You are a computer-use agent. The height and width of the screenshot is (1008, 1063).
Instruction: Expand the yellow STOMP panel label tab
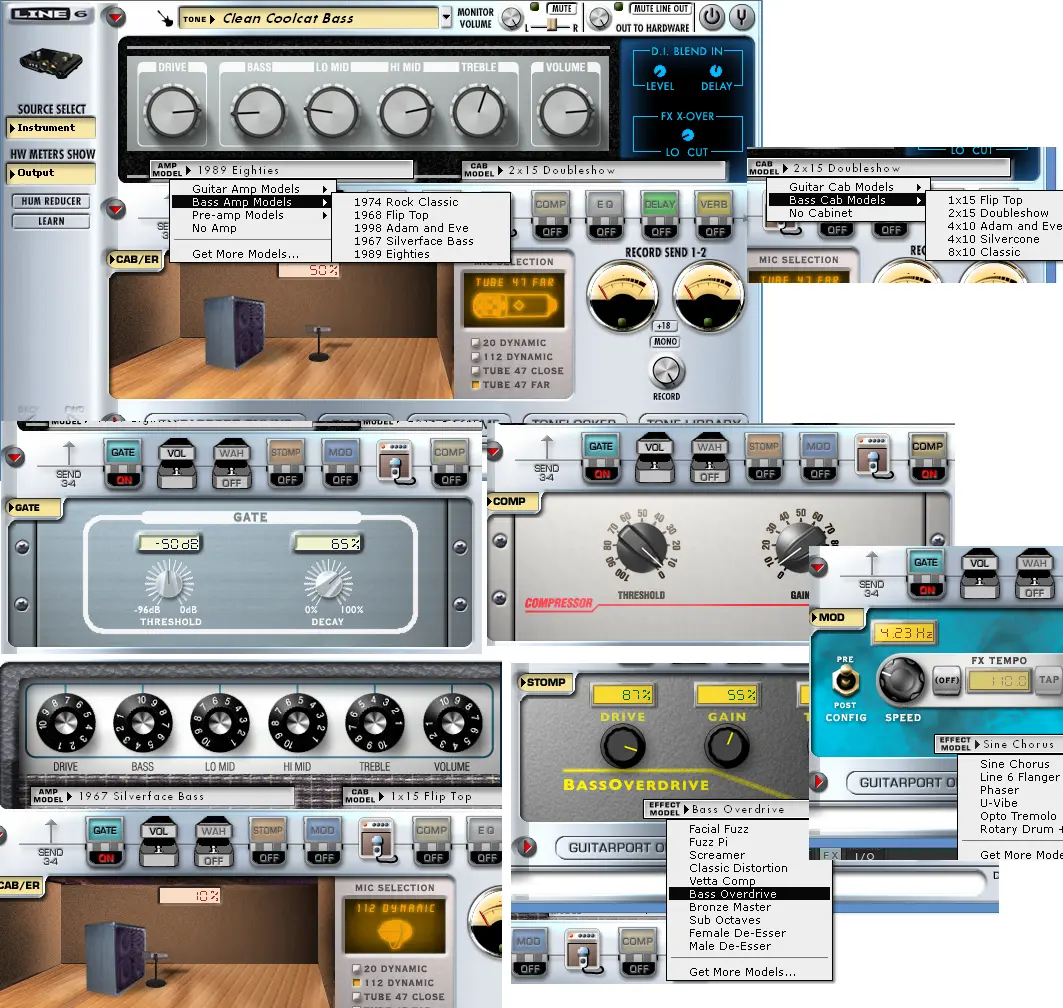[546, 683]
